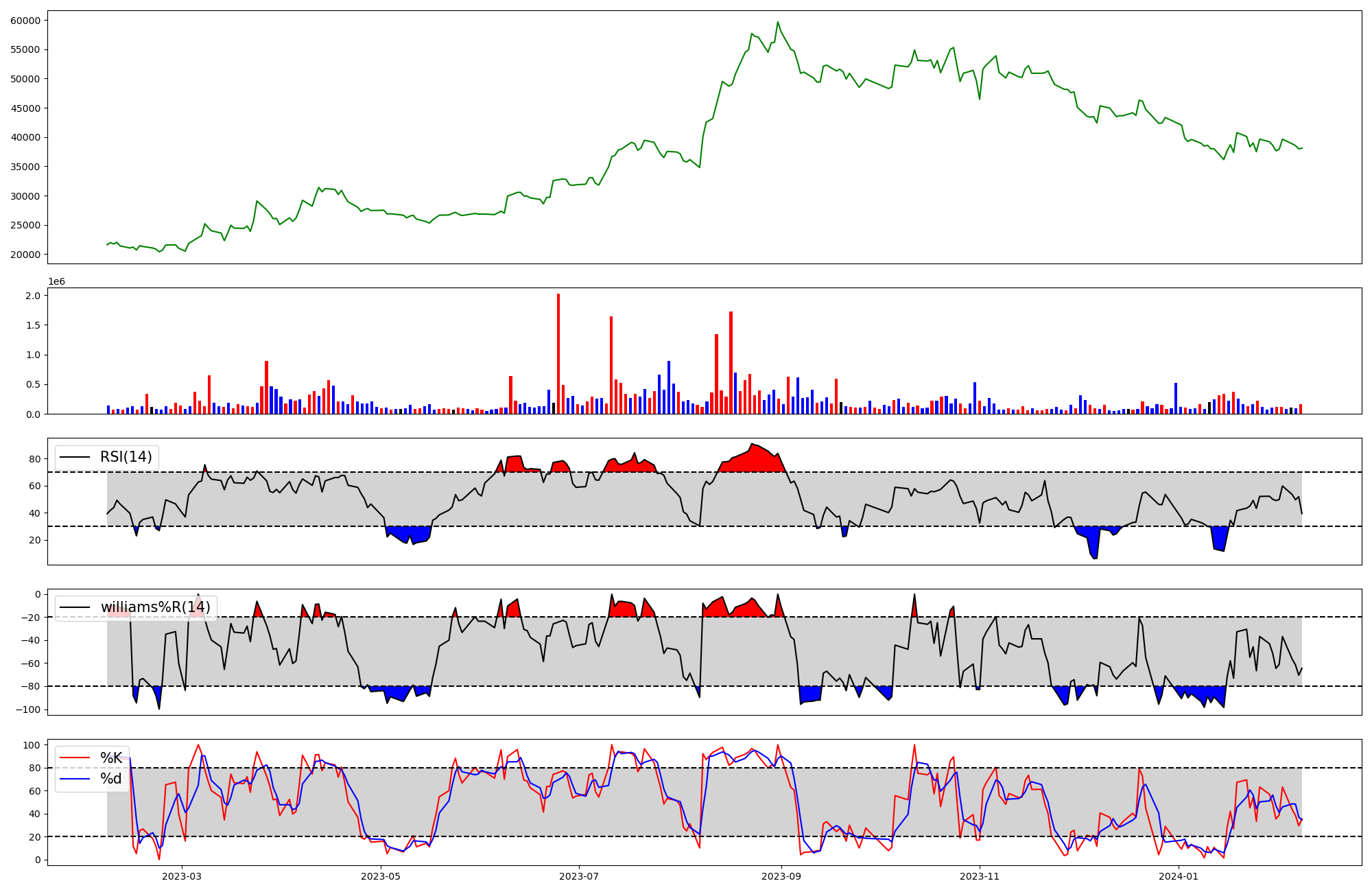Select the red %K legend entry
Viewport: 1372px width, 892px height.
point(111,758)
